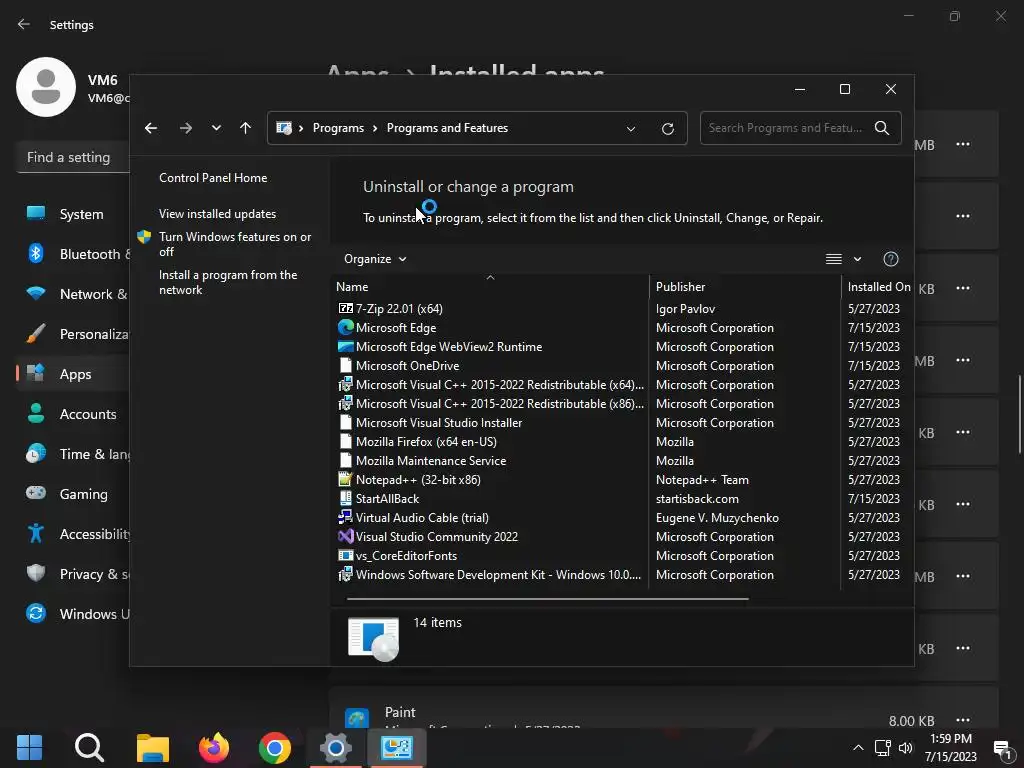The image size is (1024, 768).
Task: Open the Organize dropdown menu
Action: point(376,259)
